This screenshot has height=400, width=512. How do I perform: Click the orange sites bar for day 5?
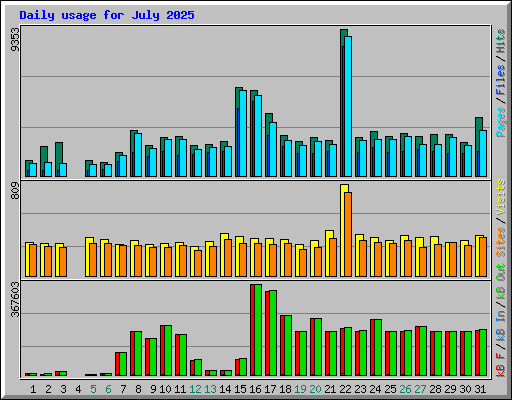[93, 260]
